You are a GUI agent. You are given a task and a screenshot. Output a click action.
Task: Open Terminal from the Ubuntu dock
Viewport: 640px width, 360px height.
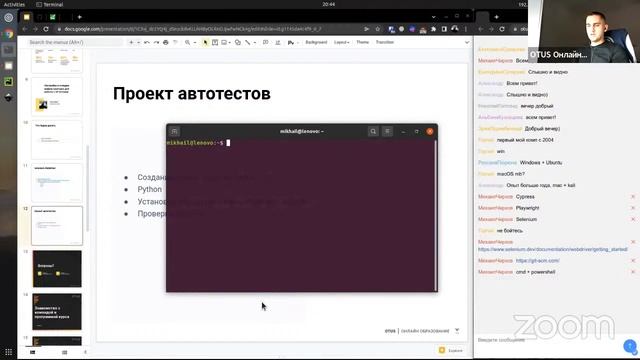(9, 50)
